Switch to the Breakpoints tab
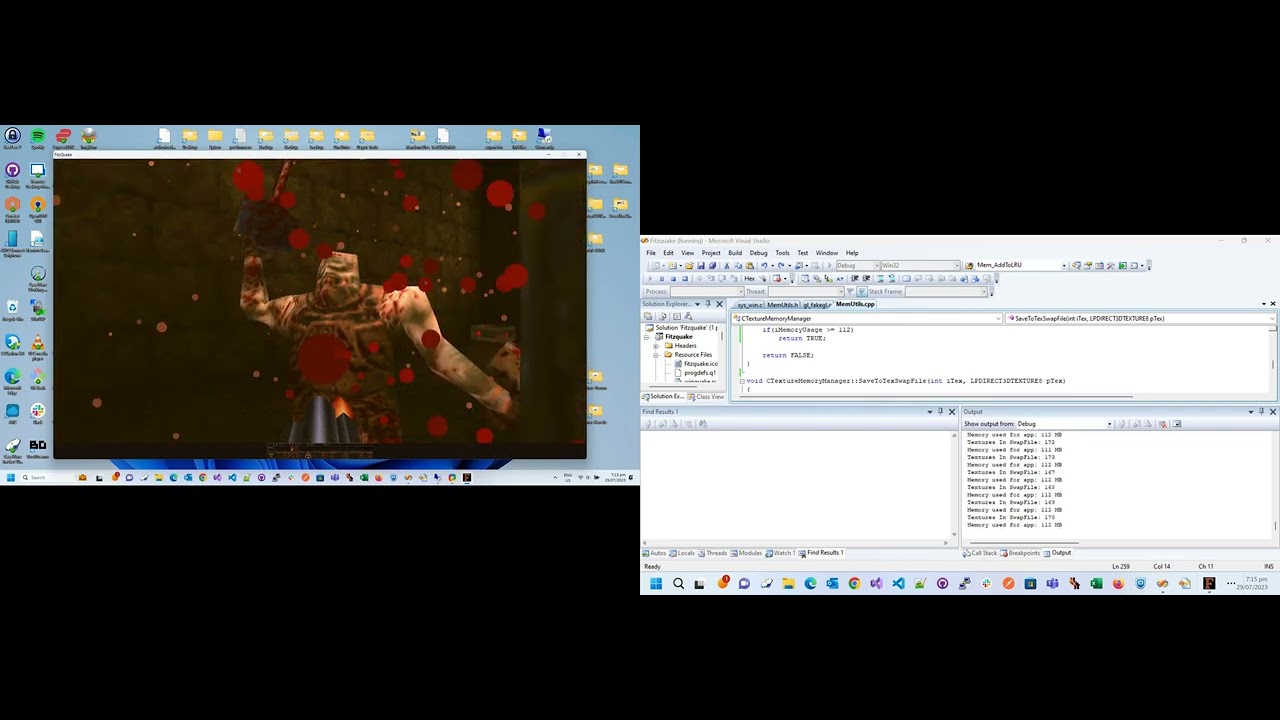This screenshot has height=720, width=1280. (x=1021, y=553)
